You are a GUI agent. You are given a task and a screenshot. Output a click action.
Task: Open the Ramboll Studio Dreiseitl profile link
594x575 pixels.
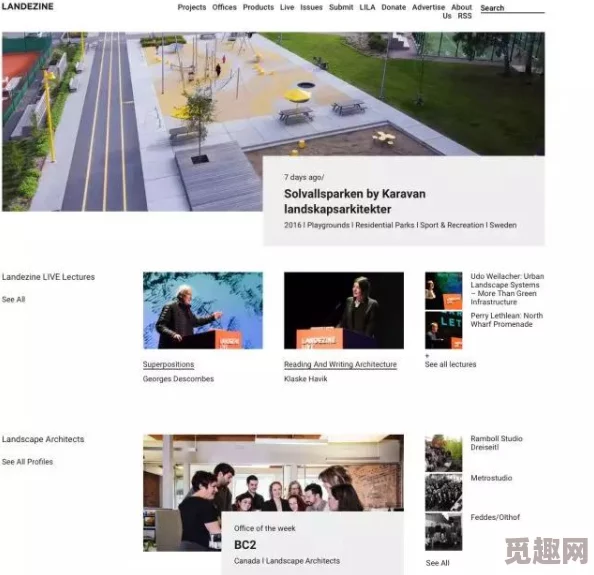point(496,443)
